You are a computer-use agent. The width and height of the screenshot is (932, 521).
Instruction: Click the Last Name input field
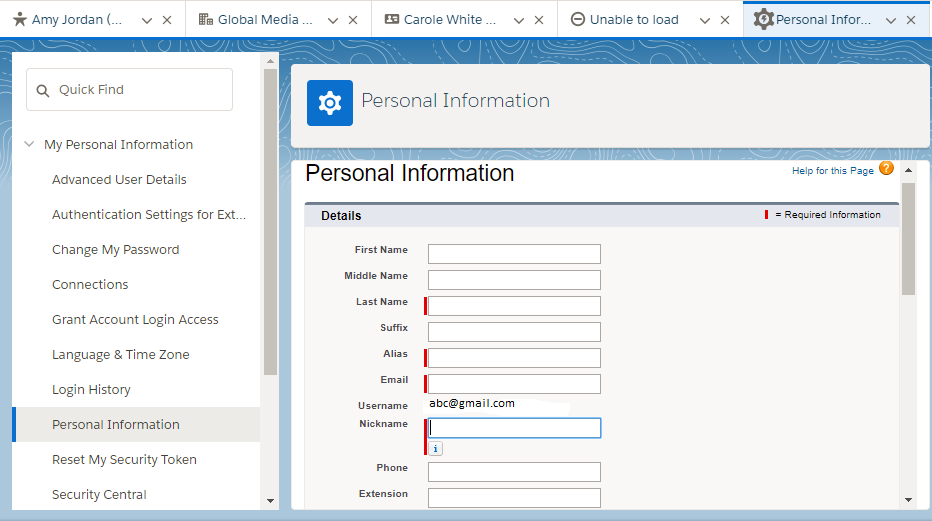(x=514, y=306)
